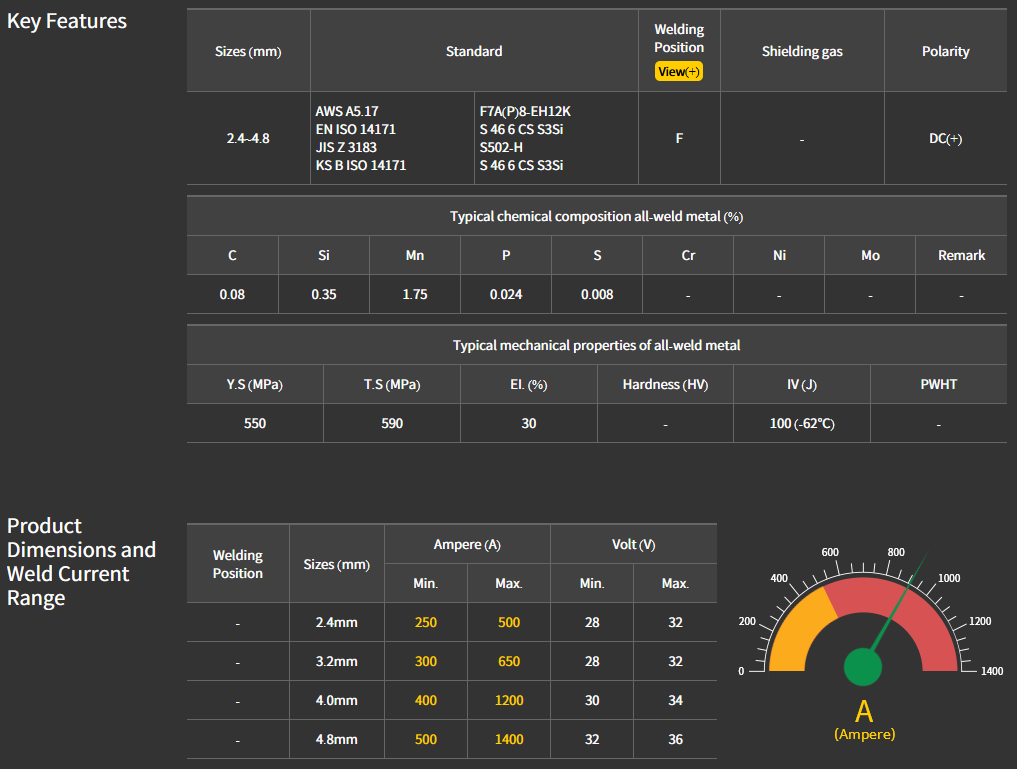Click the green hub of the ampere gauge
The height and width of the screenshot is (769, 1017).
click(x=862, y=667)
